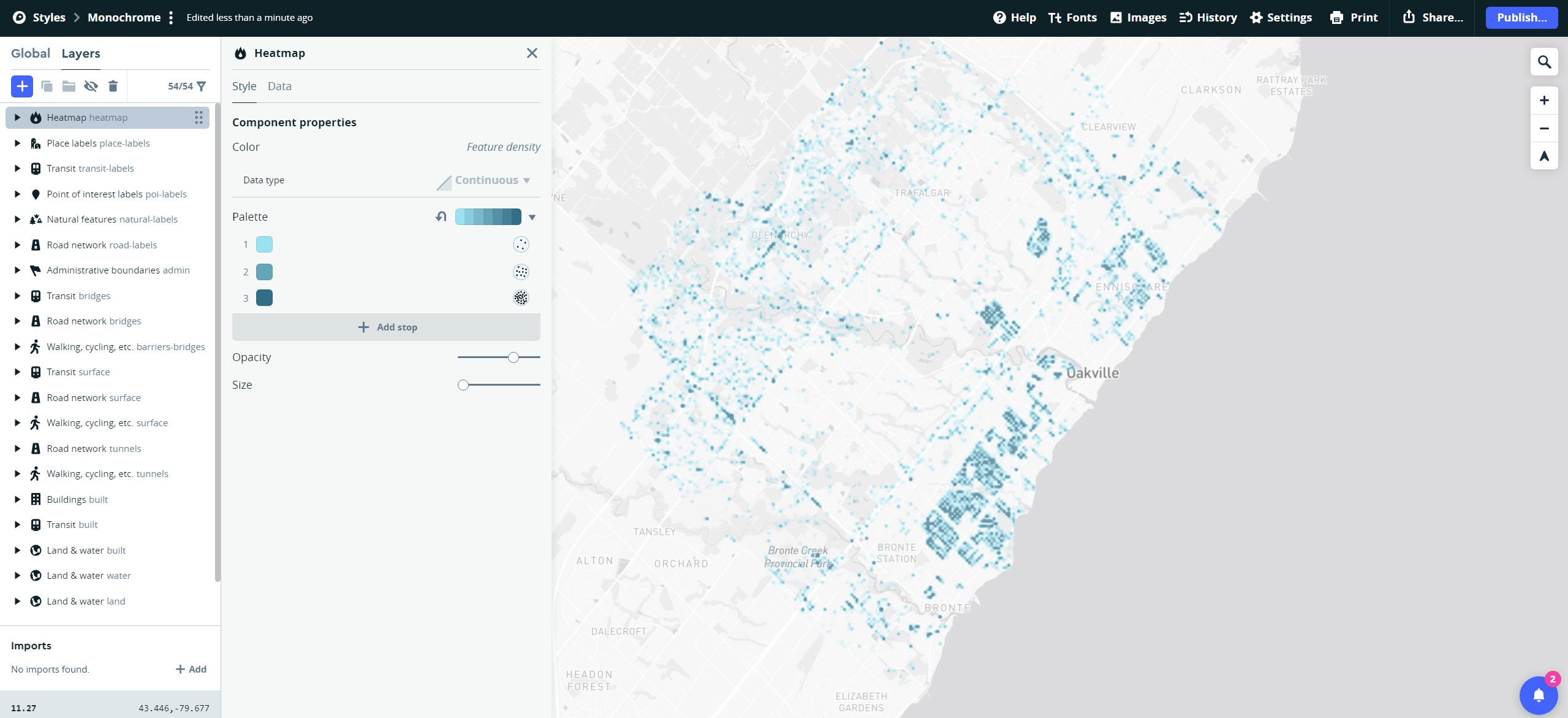Click the group layers folder icon

pos(69,86)
